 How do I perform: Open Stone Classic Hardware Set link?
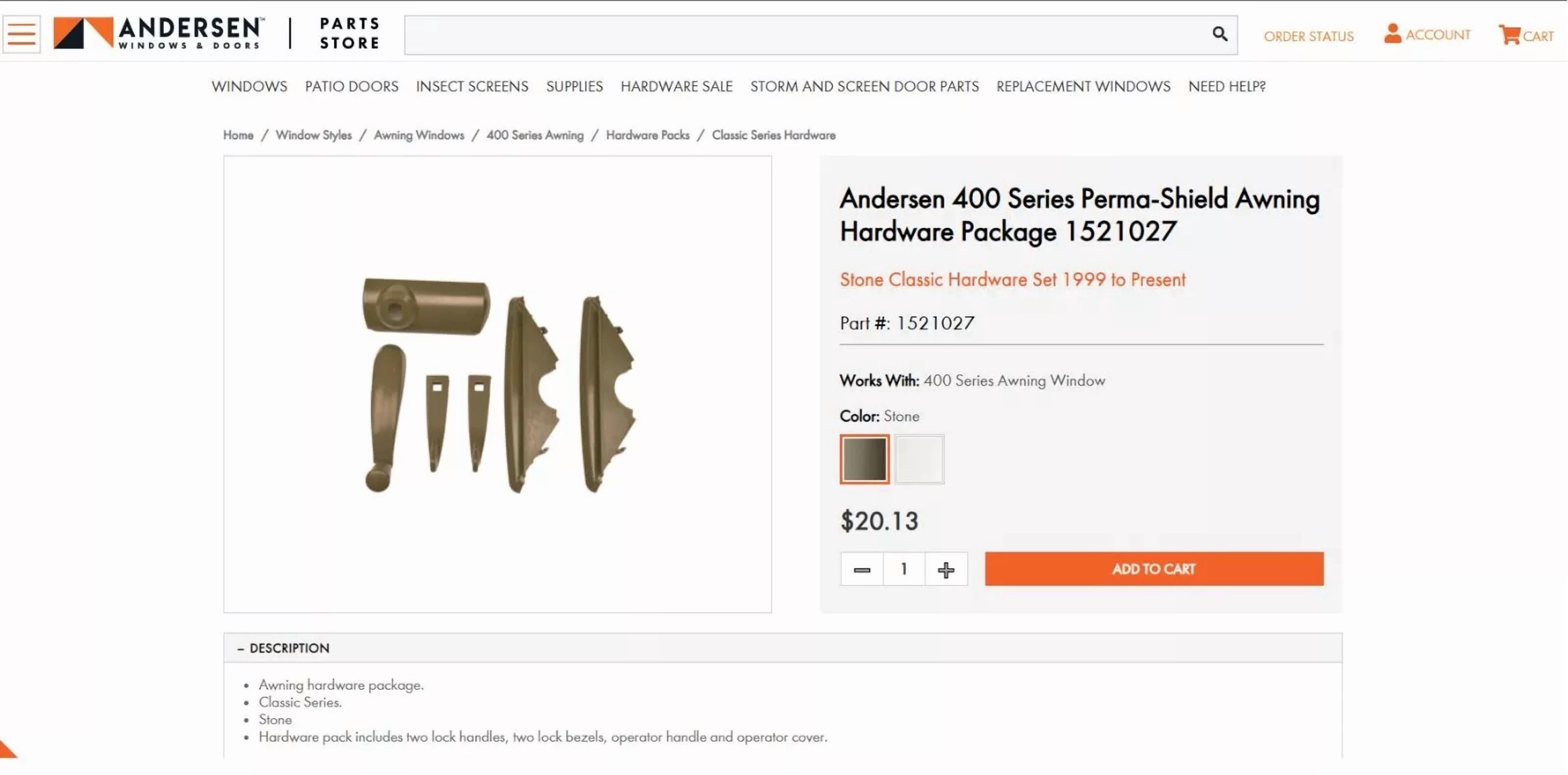tap(1012, 279)
